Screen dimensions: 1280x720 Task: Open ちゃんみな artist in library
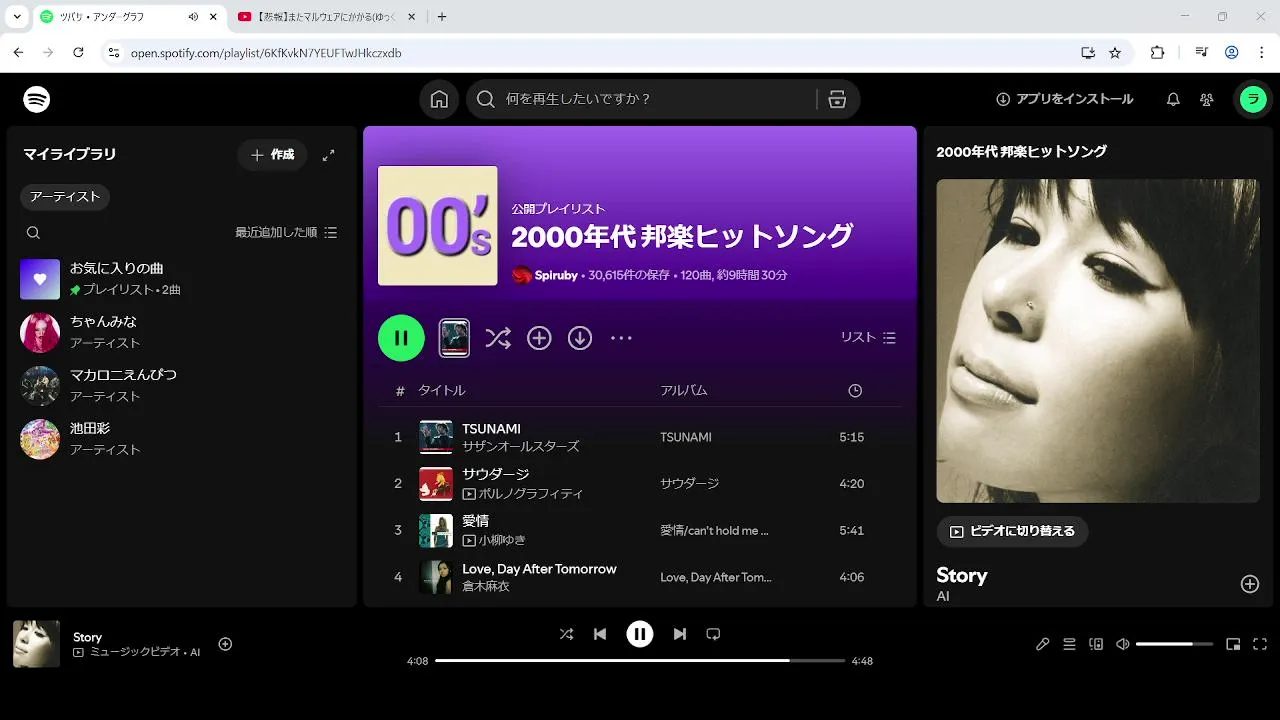pyautogui.click(x=182, y=332)
